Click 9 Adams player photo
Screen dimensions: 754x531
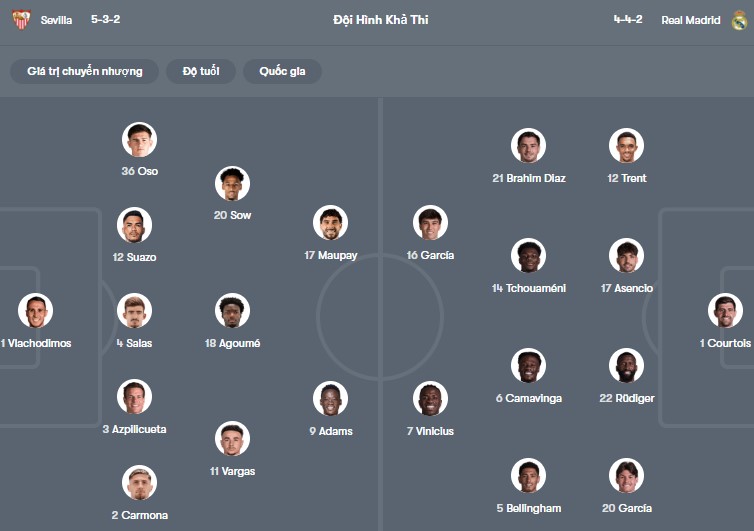(330, 399)
